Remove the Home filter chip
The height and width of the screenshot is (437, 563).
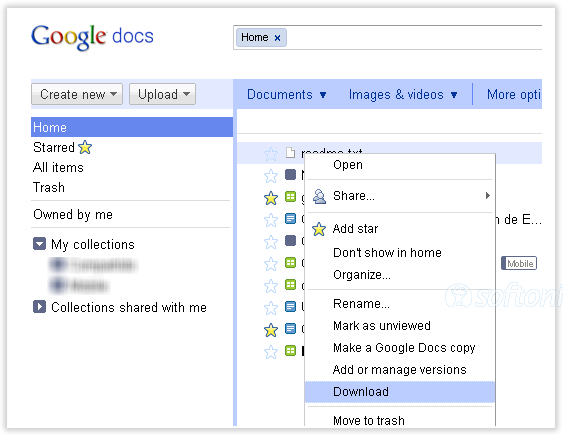pos(277,38)
